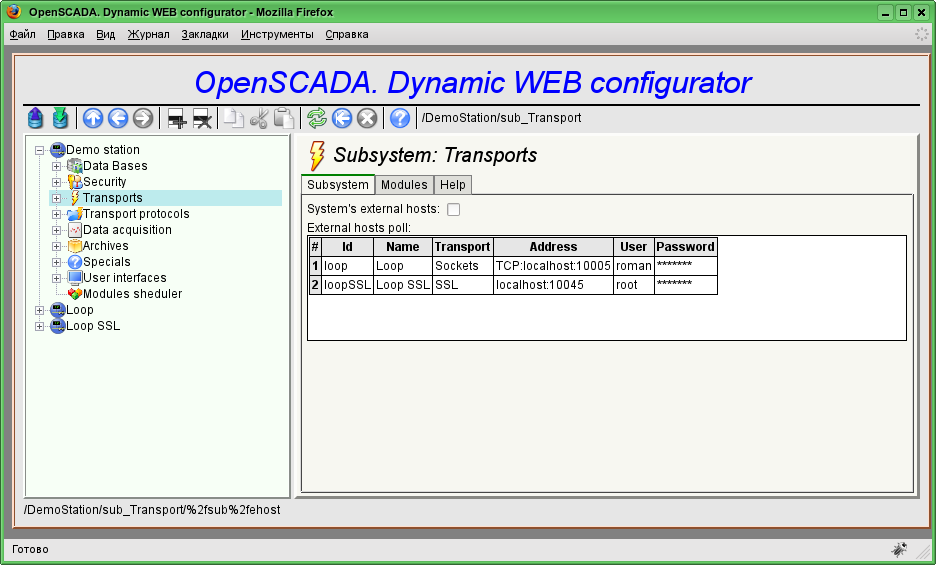Toggle System's external hosts checkbox

[x=454, y=209]
